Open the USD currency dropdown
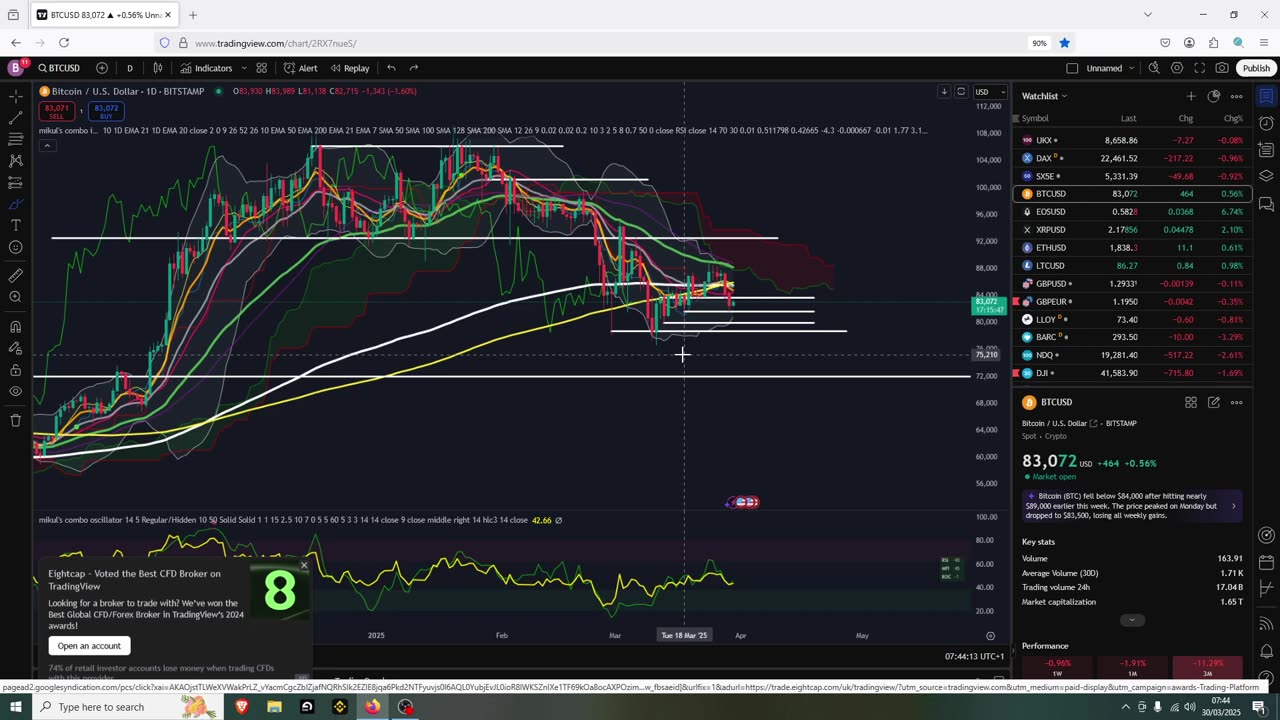 (989, 92)
